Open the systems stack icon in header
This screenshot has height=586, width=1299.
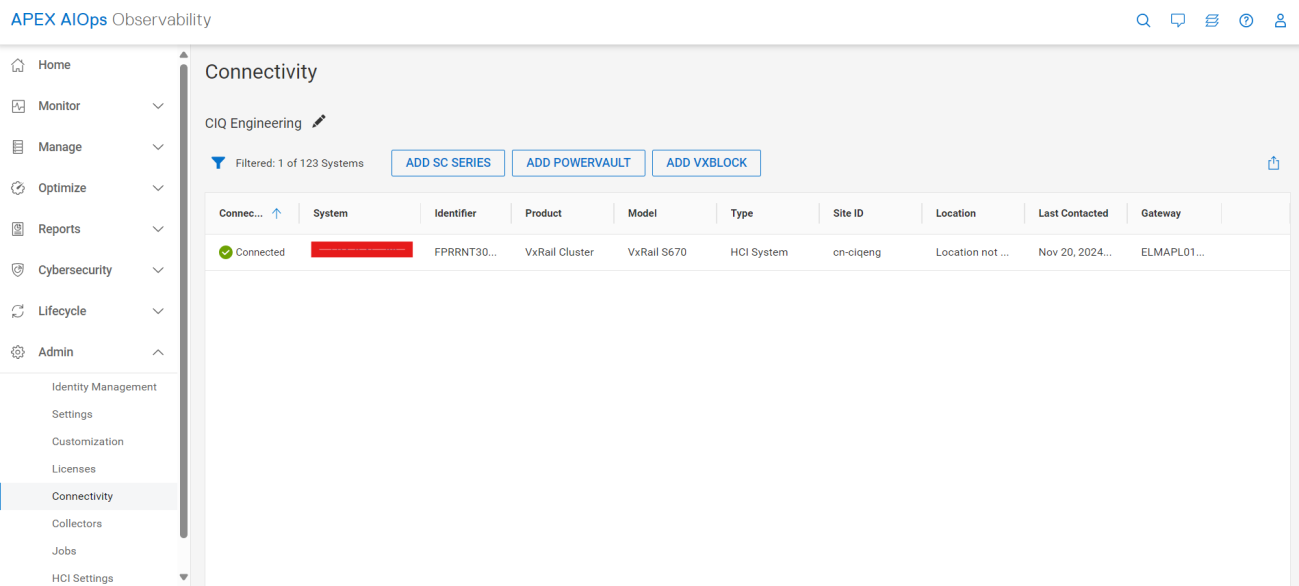point(1212,20)
